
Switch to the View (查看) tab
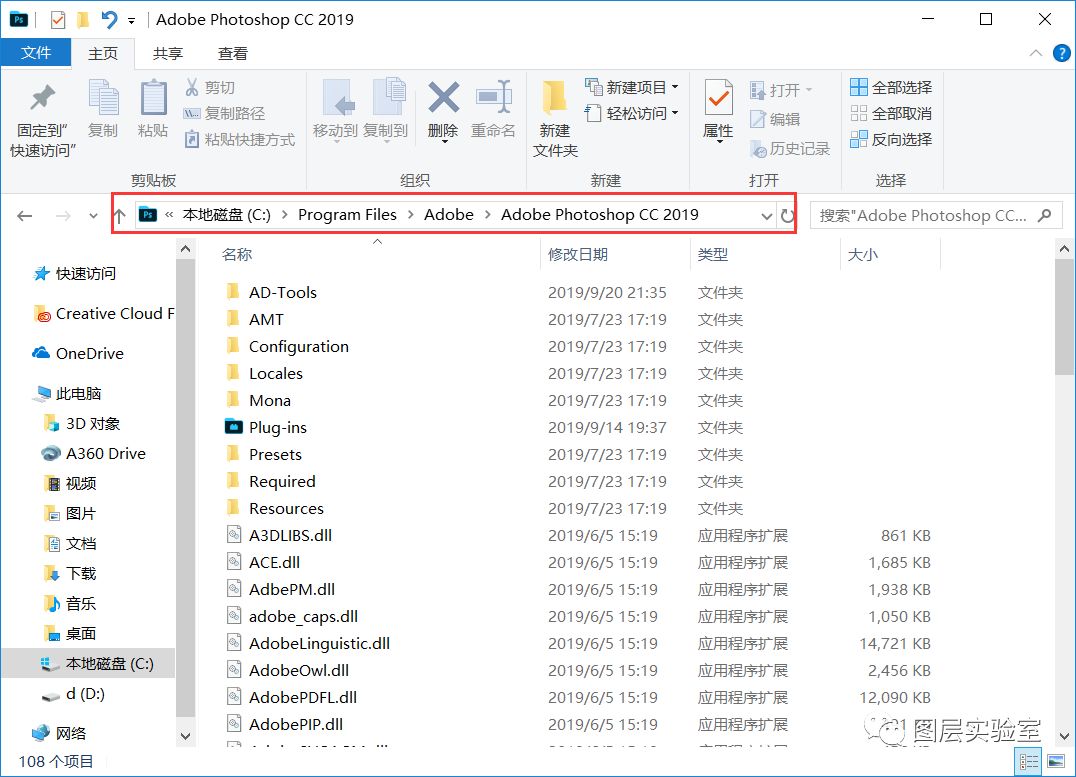[233, 54]
